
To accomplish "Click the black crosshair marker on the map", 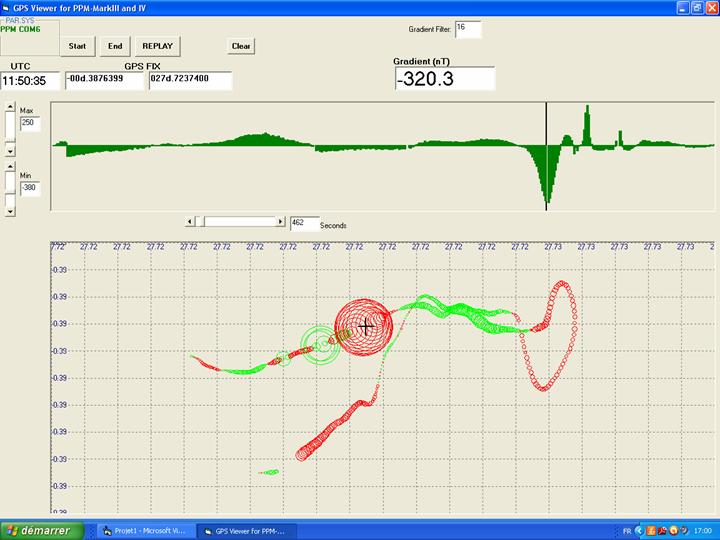I will click(x=367, y=324).
